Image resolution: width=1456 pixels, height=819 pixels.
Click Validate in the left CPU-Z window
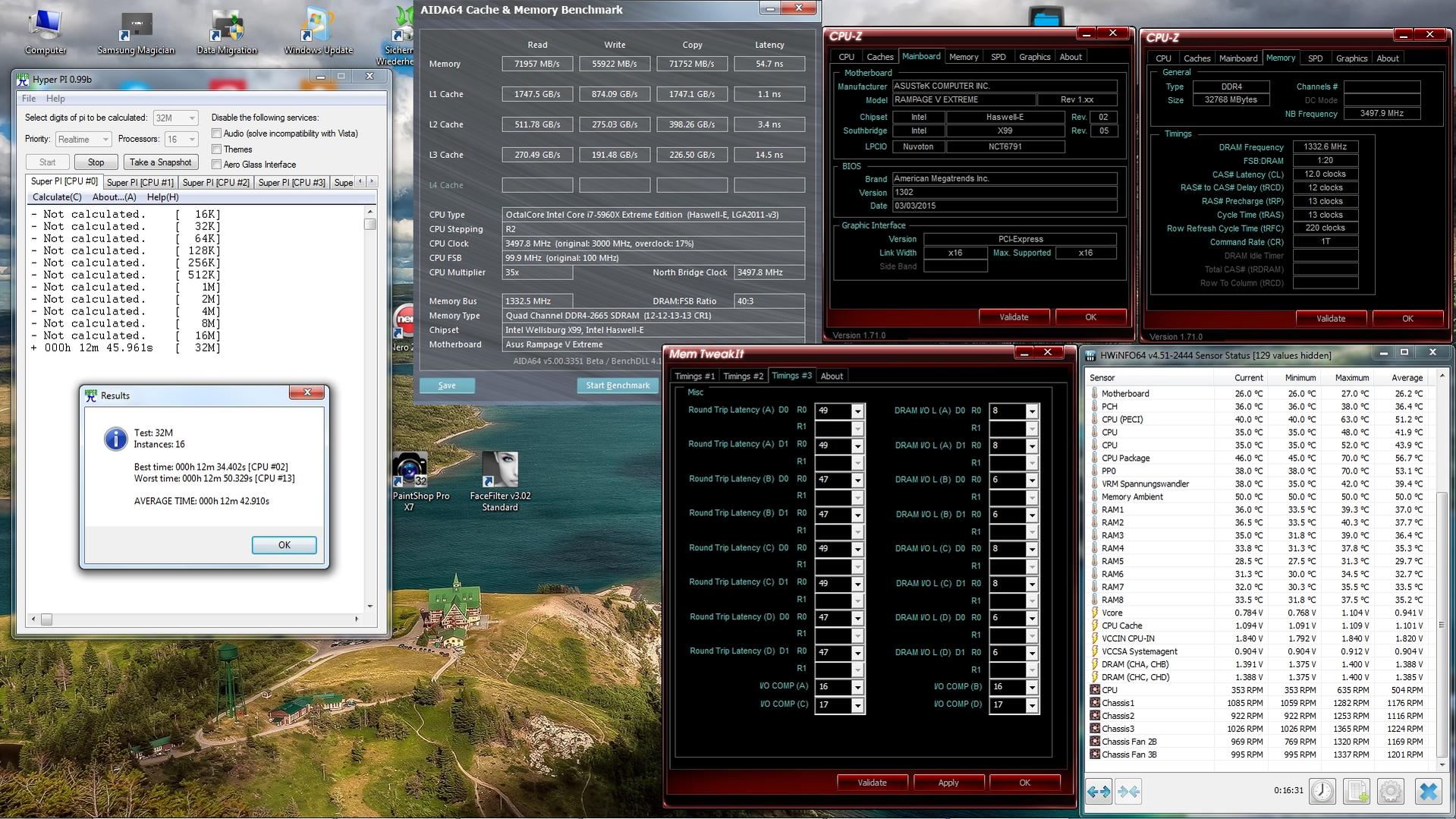point(1014,317)
